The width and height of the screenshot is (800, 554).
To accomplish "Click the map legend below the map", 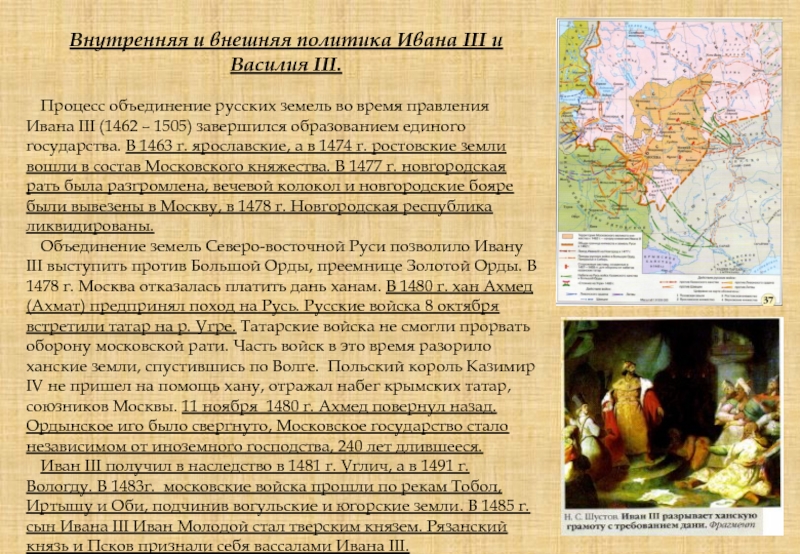I will click(x=669, y=268).
